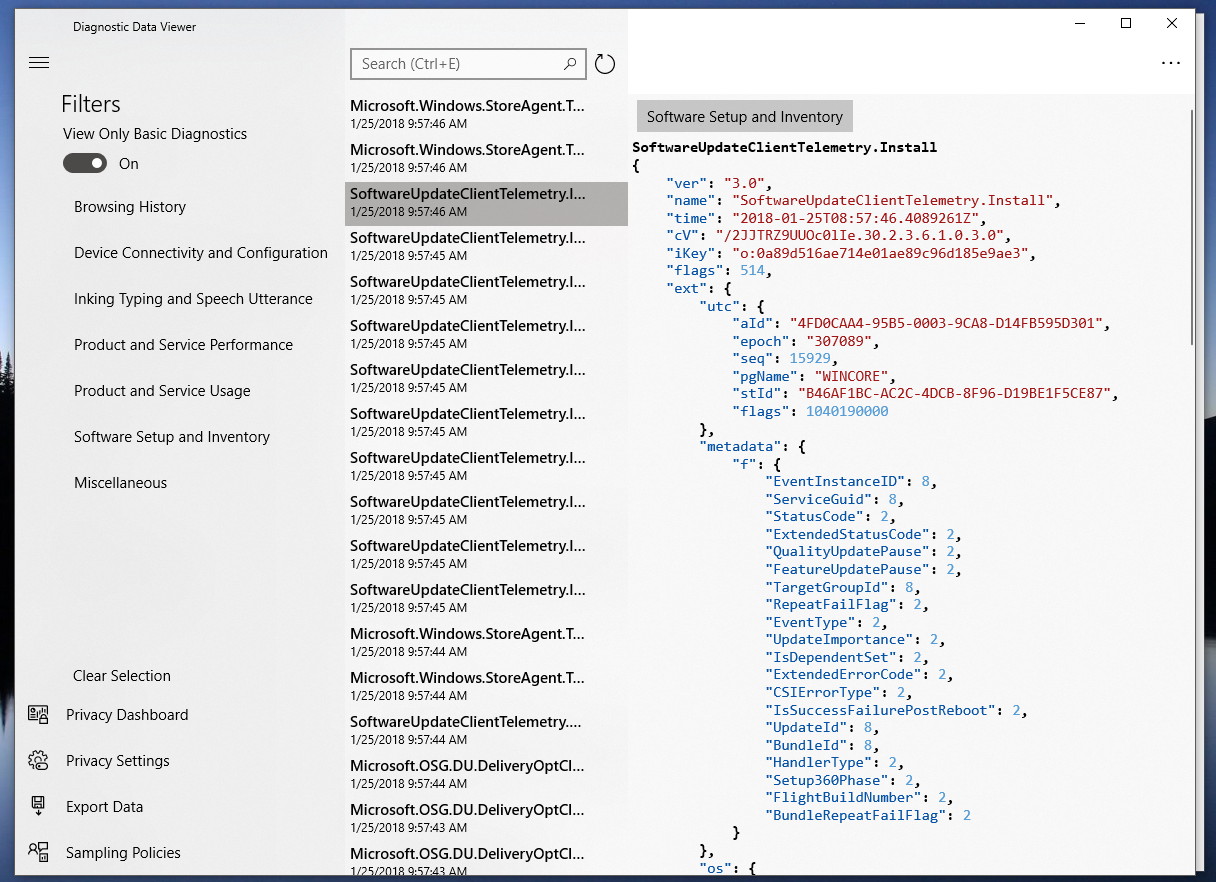This screenshot has height=882, width=1216.
Task: Open Privacy Settings link
Action: coord(118,761)
